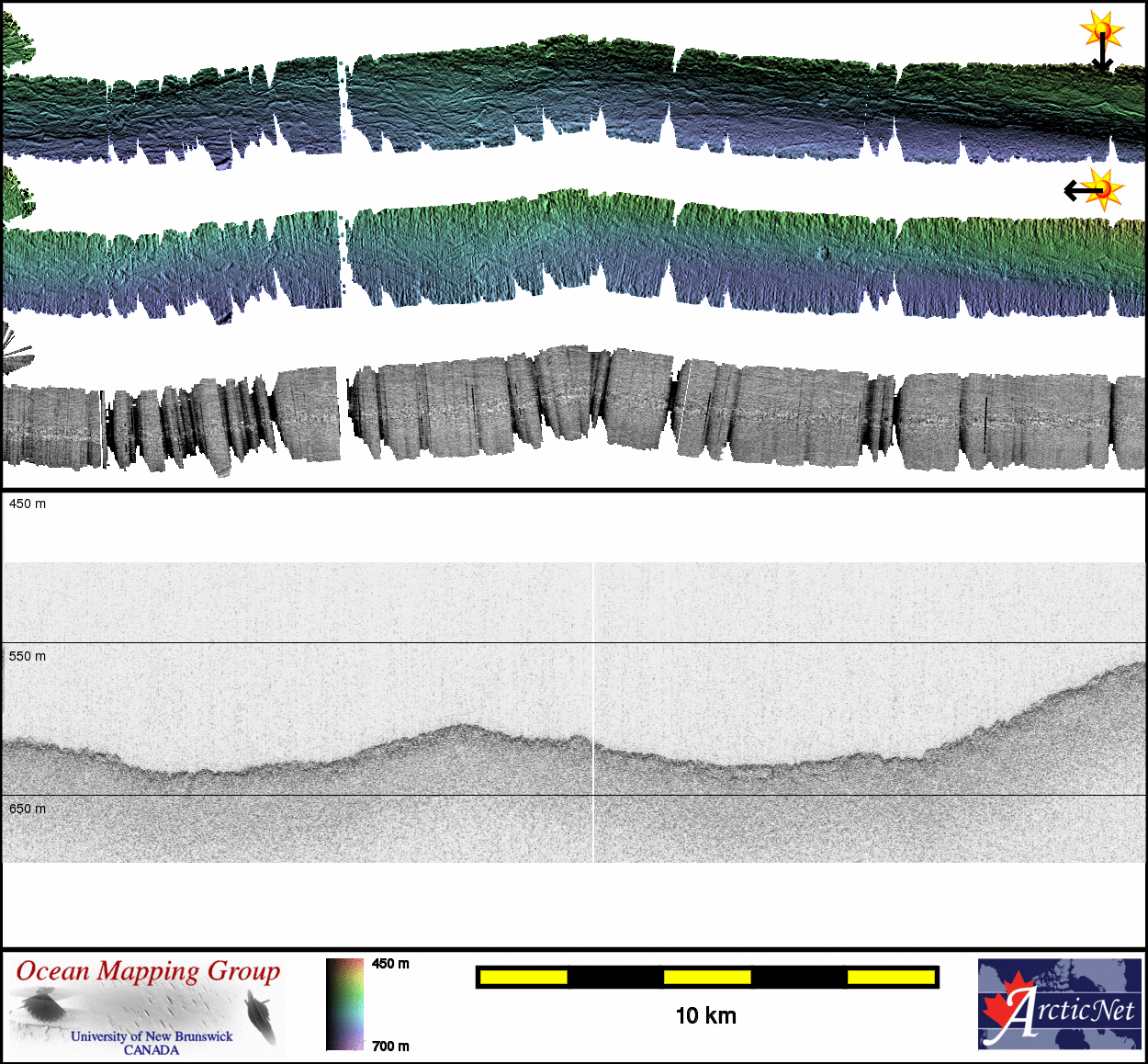Click the Ocean Mapping Group logo

148,1005
